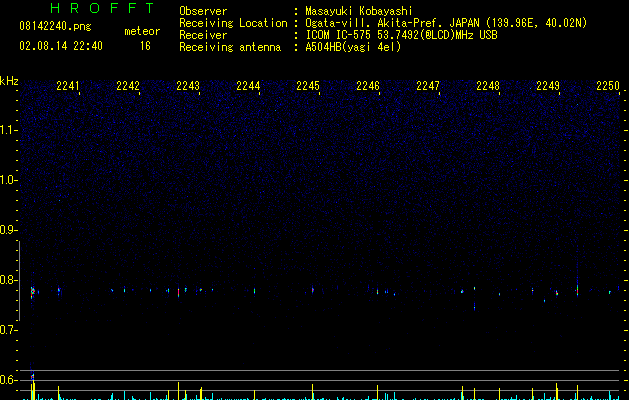Click the meteor count label
Image resolution: width=629 pixels, height=400 pixels.
click(142, 31)
